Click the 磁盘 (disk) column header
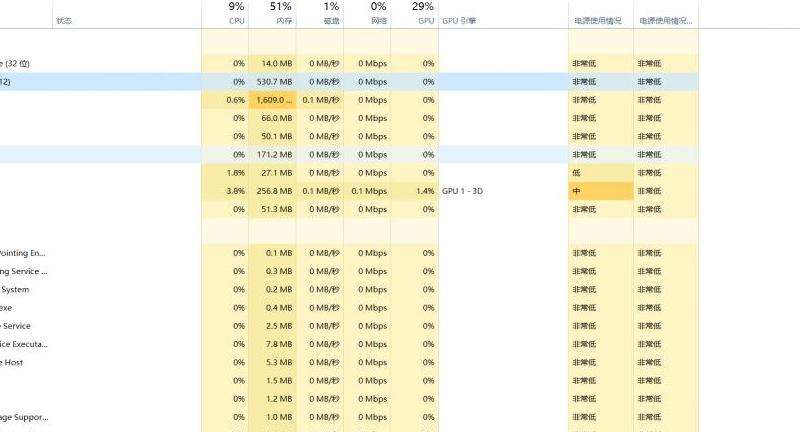Viewport: 800px width, 432px height. [331, 14]
